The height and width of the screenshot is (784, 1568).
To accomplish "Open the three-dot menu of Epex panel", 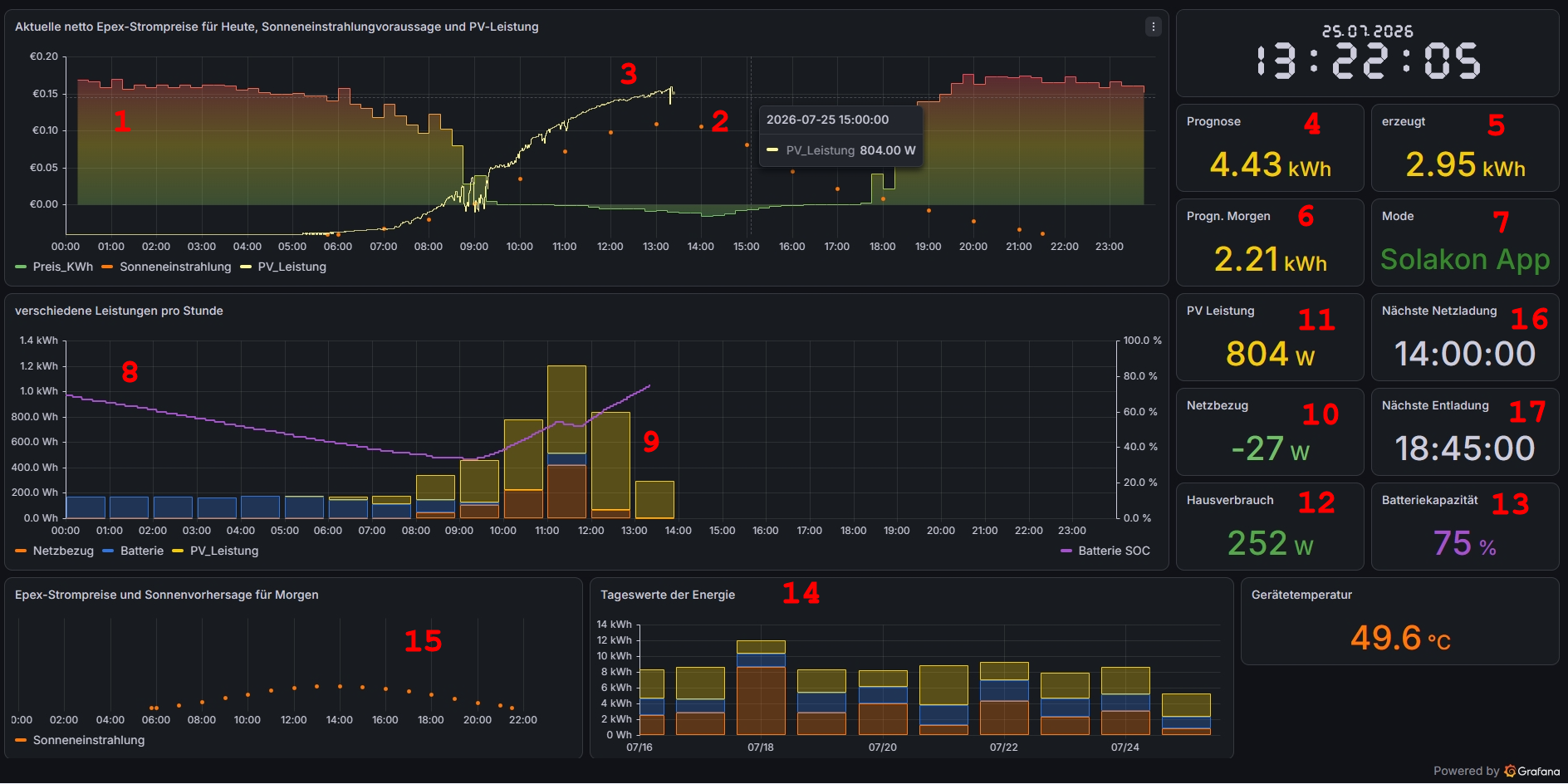I will pos(1153,27).
